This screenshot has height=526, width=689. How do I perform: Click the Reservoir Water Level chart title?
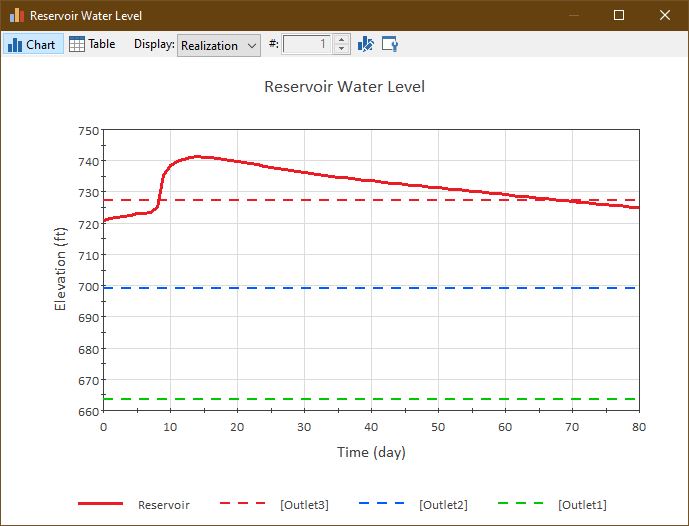point(344,87)
